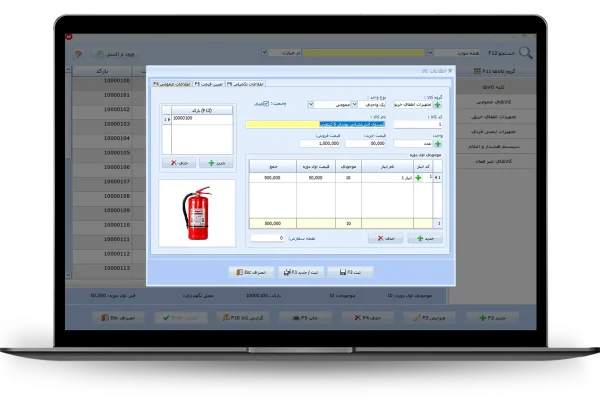Click Cancel Esc button in product dialog

[x=251, y=272]
